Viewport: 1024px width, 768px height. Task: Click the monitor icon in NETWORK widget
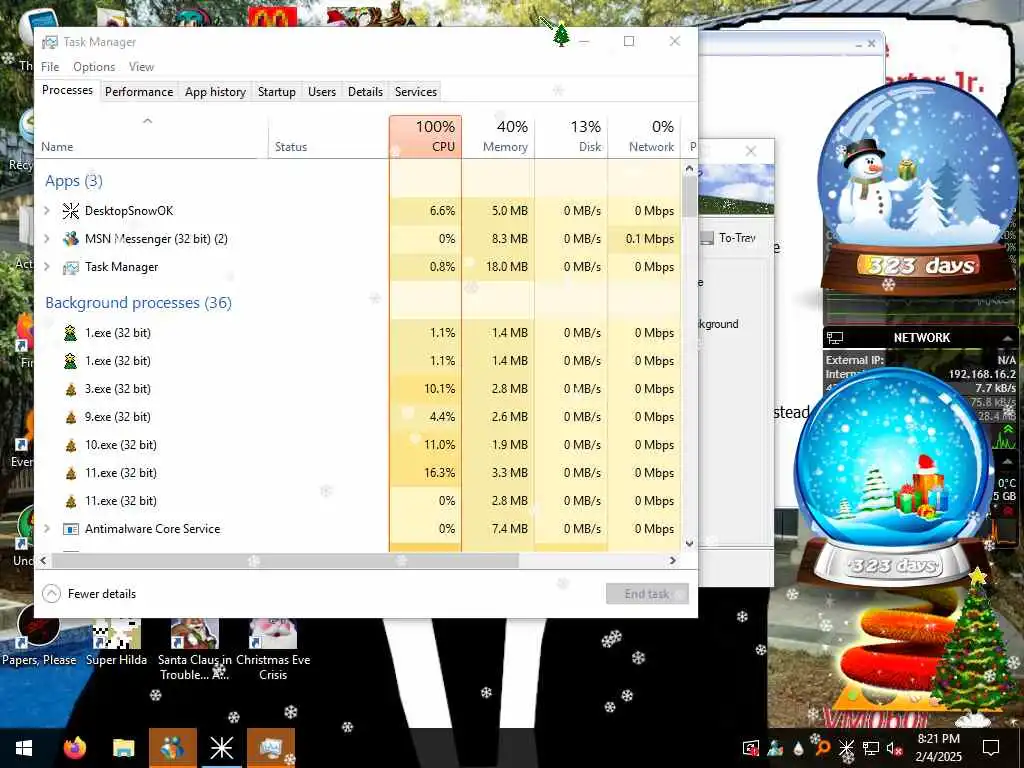(835, 338)
